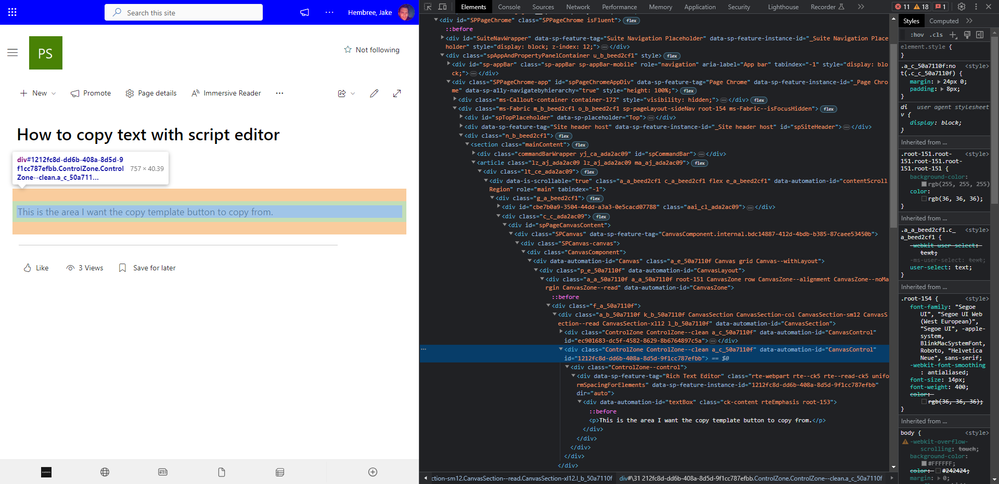Viewport: 999px width, 484px height.
Task: Show more DevTools tabs with double chevron
Action: [x=861, y=7]
